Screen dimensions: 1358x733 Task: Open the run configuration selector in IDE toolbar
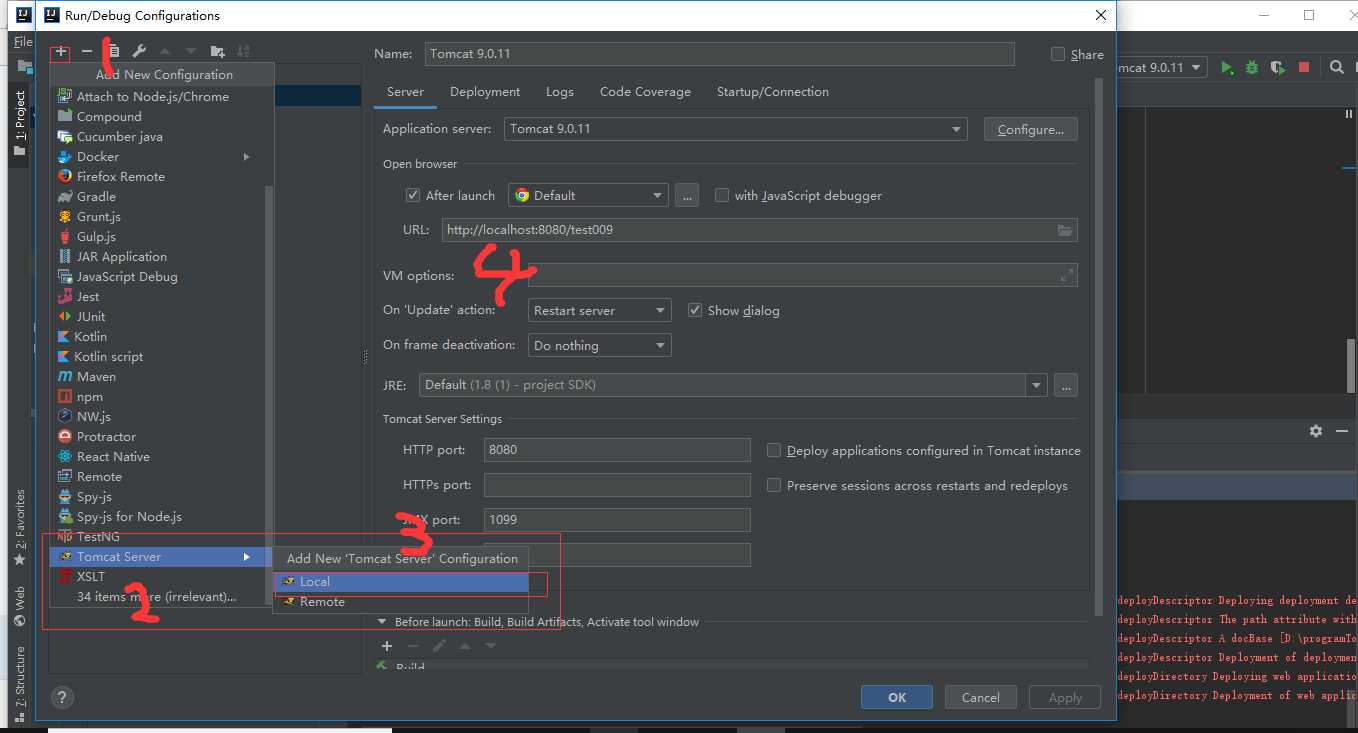(x=1162, y=67)
